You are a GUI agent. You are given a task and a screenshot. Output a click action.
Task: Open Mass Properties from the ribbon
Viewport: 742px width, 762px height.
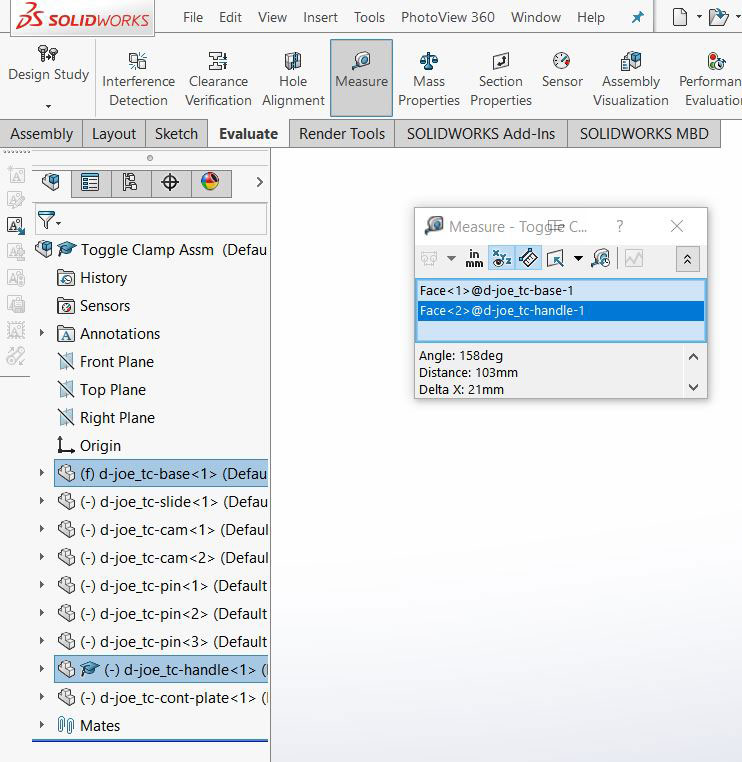429,79
